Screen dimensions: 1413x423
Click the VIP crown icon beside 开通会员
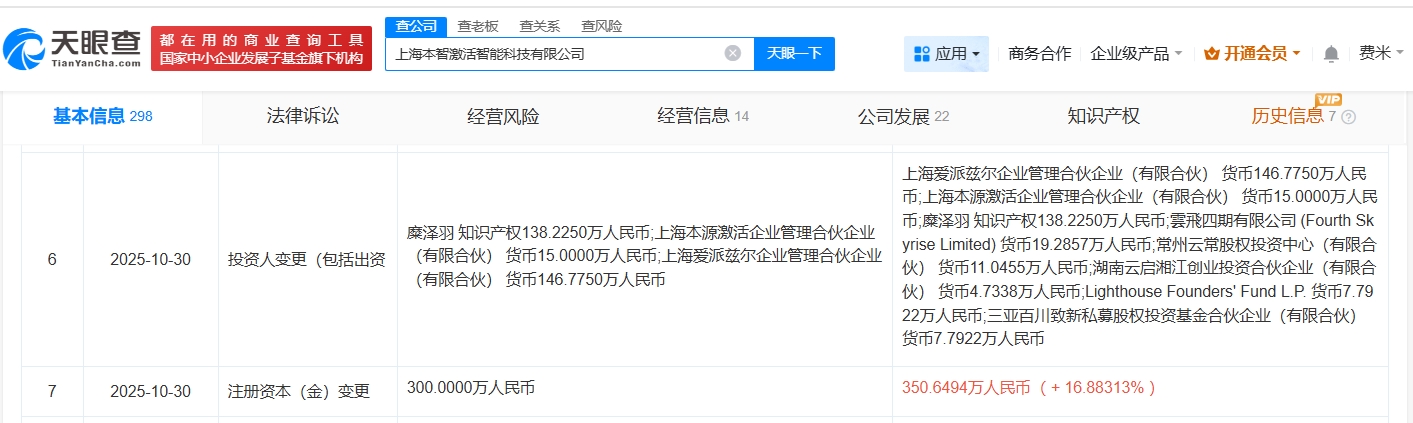coord(1211,53)
